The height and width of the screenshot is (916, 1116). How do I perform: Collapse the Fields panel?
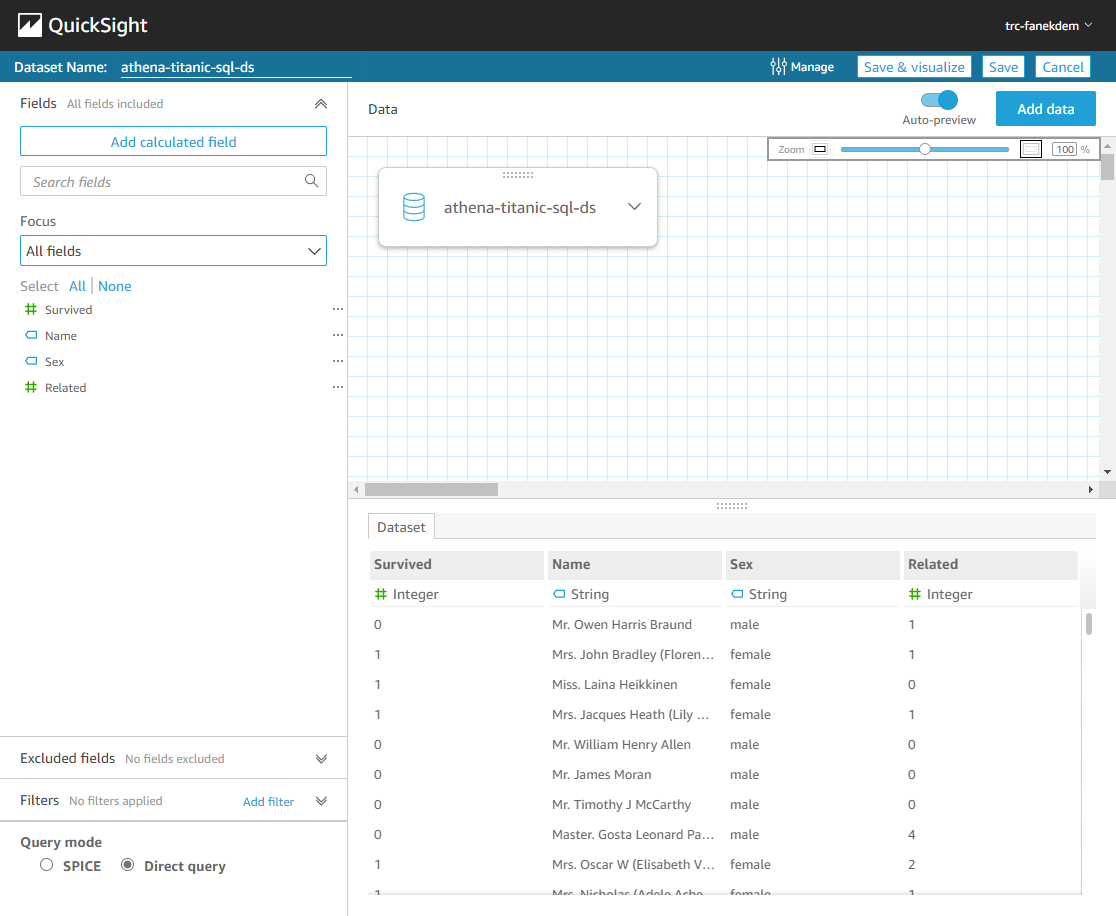pyautogui.click(x=321, y=104)
